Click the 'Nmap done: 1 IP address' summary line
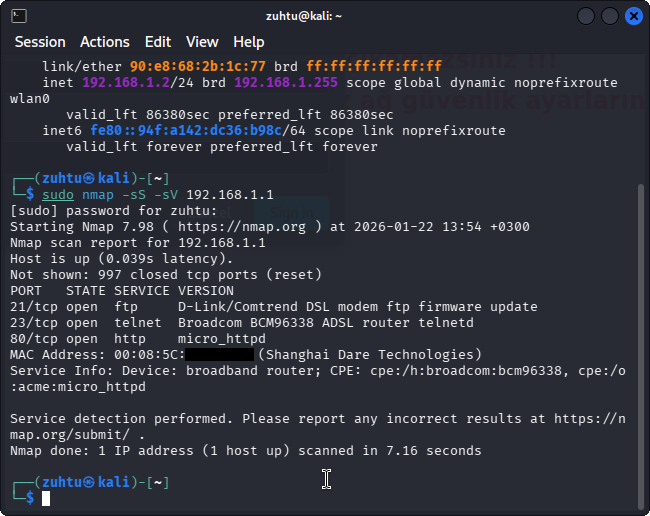The width and height of the screenshot is (650, 516). point(246,451)
